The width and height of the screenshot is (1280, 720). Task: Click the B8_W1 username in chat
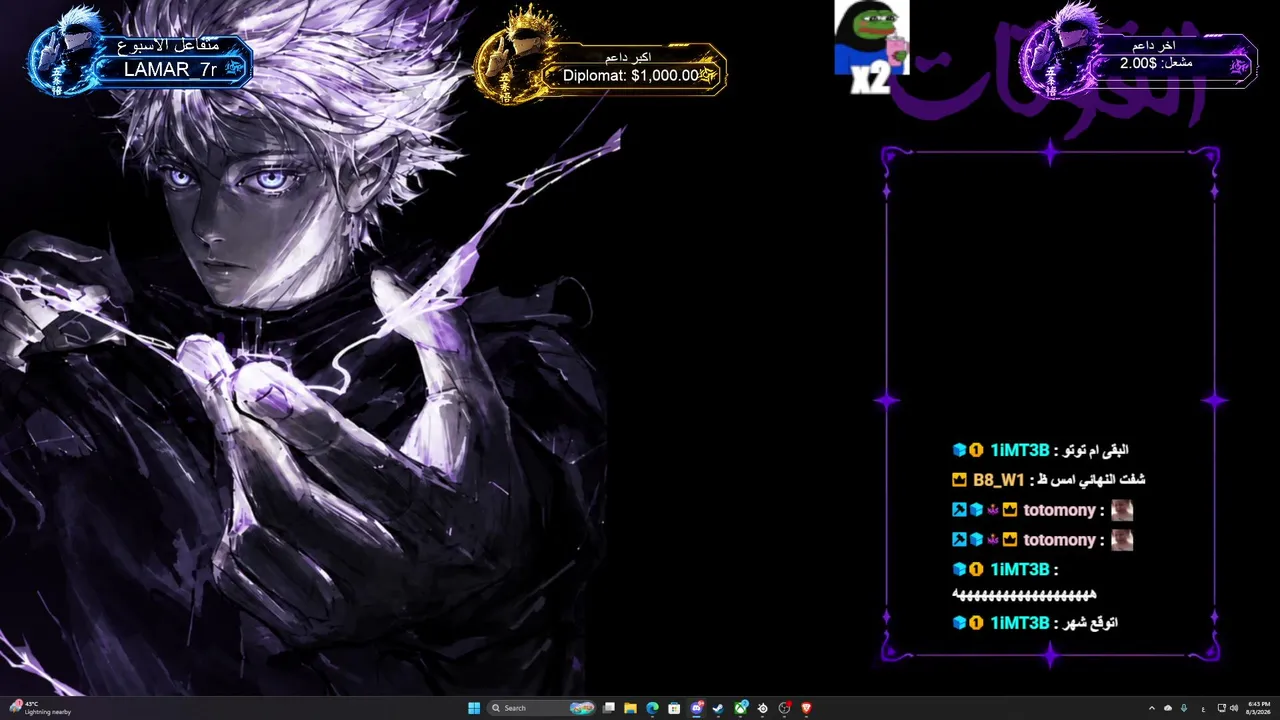click(x=999, y=480)
